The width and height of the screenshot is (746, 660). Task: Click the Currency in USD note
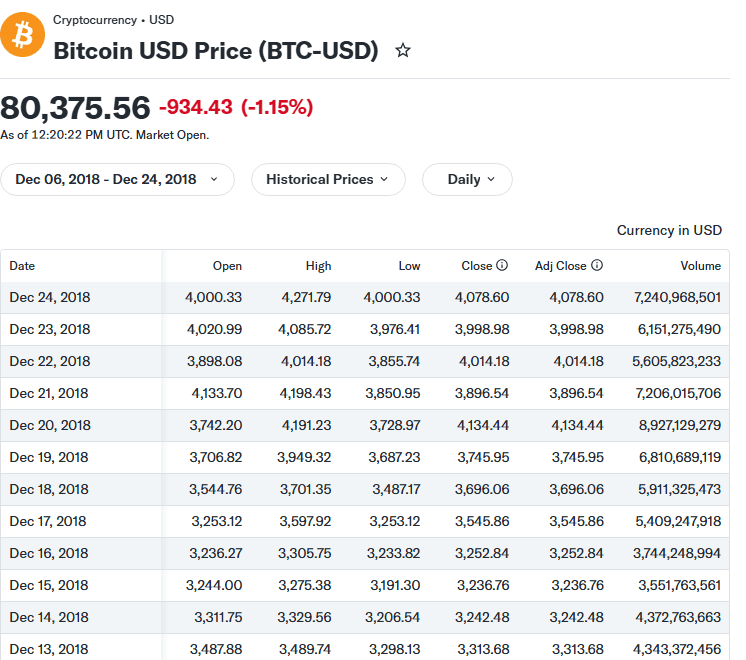tap(669, 230)
